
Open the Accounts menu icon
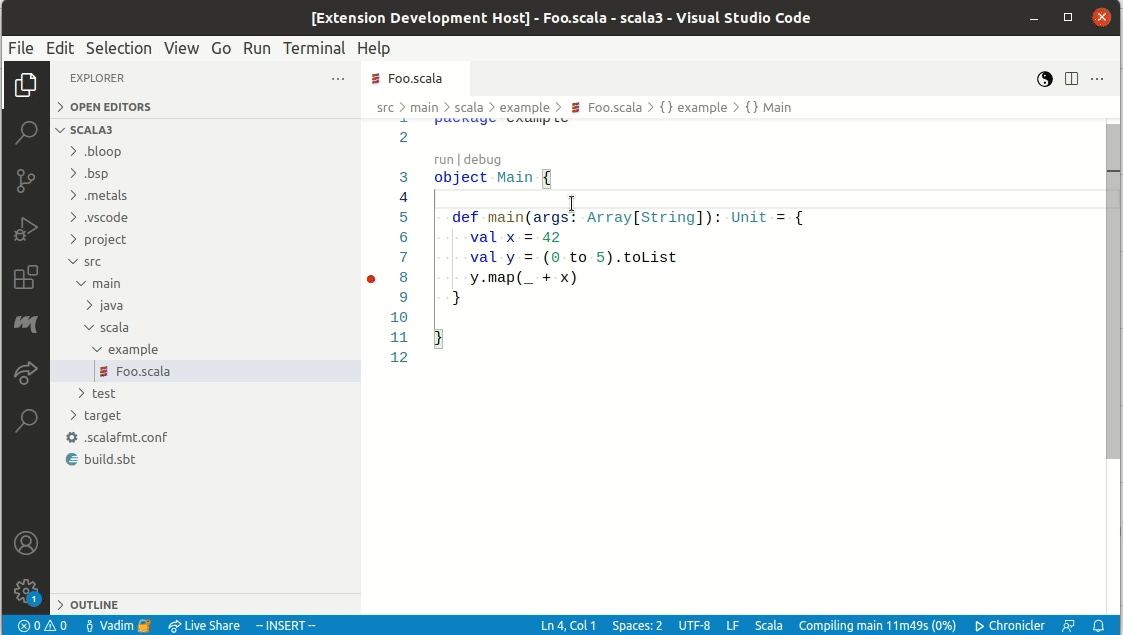[26, 543]
